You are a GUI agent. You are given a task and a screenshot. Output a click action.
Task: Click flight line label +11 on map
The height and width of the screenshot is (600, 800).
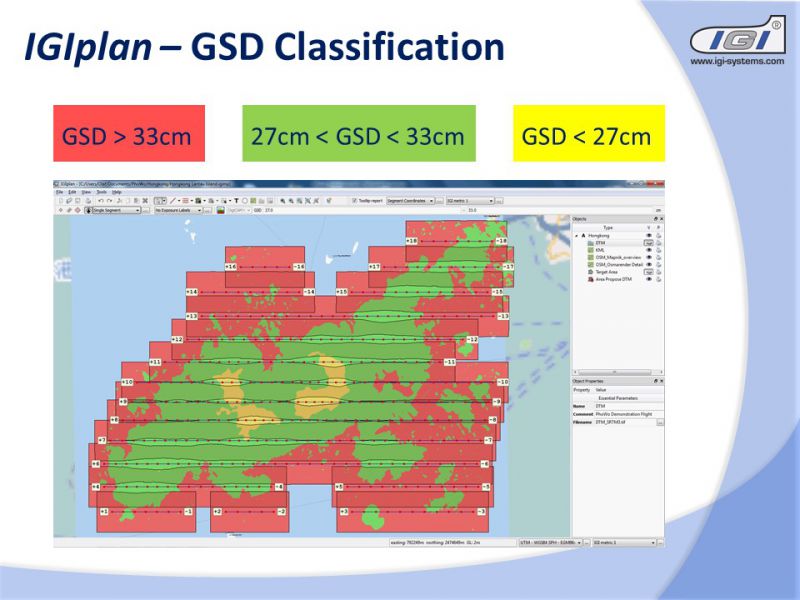tap(155, 362)
